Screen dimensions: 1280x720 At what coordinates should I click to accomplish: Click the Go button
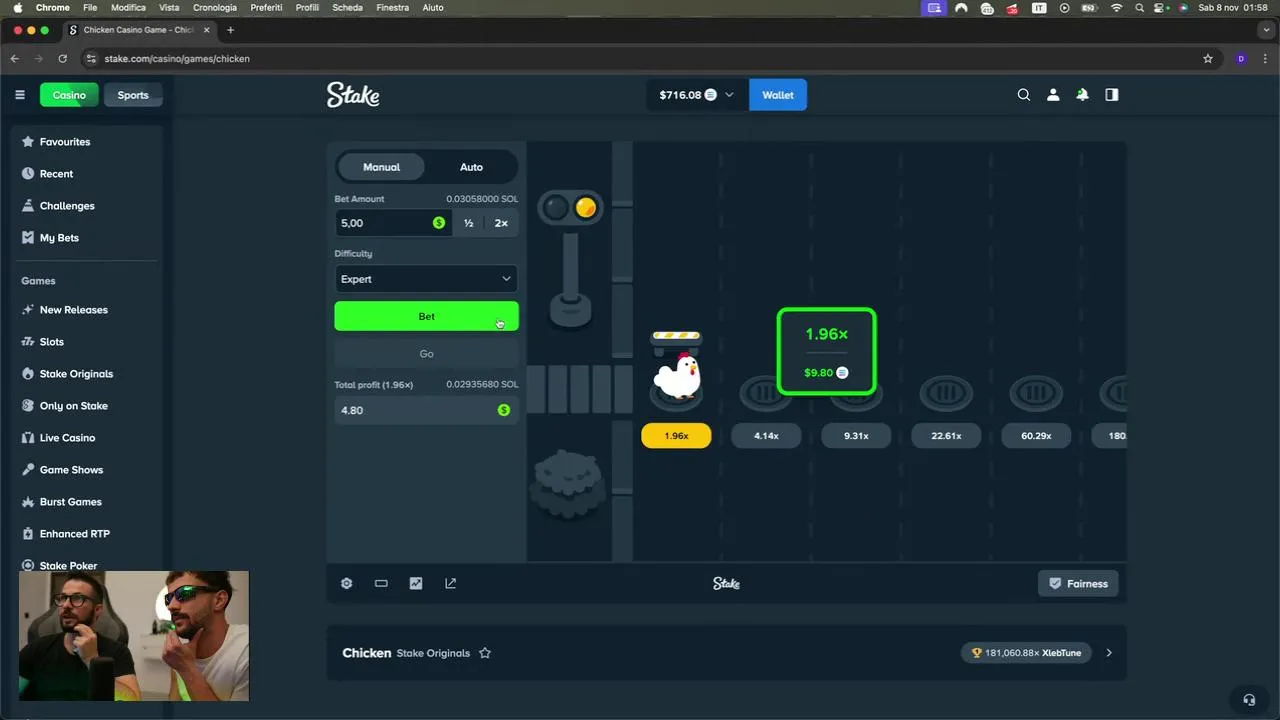click(426, 354)
